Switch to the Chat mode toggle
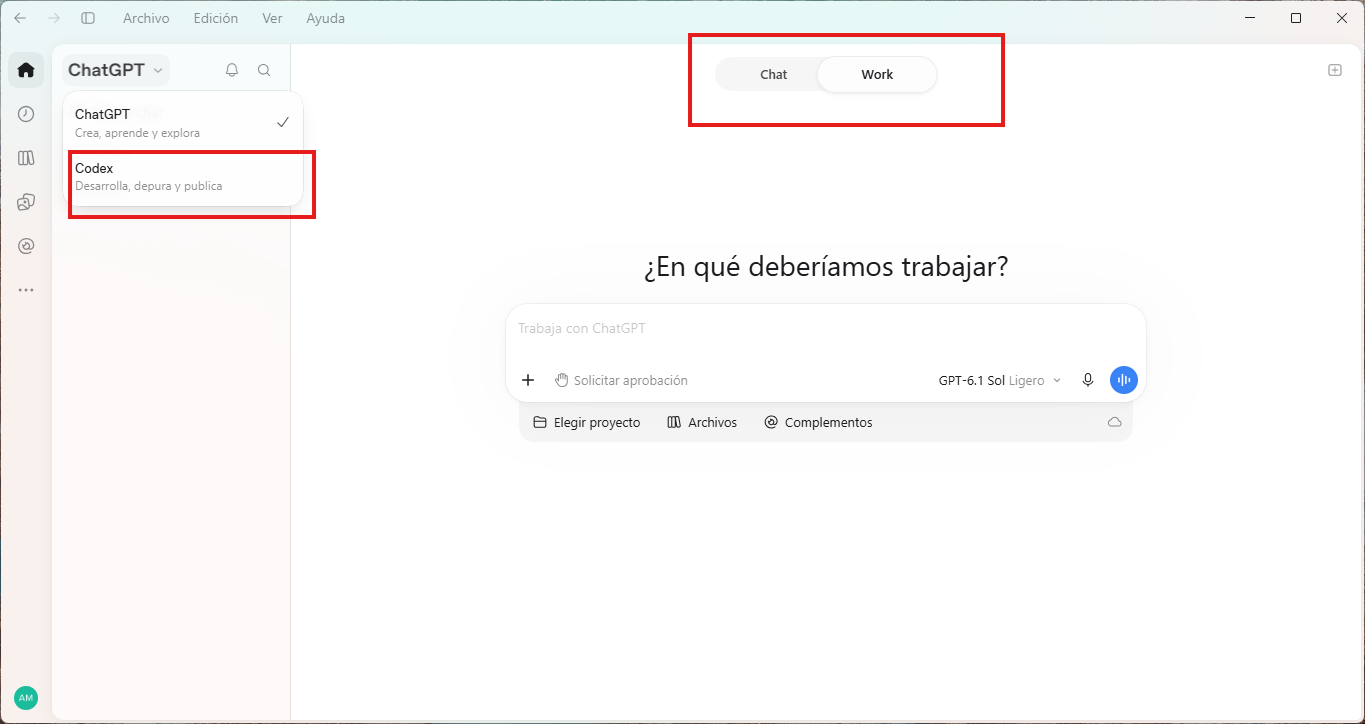Screen dimensions: 1365x724 click(774, 75)
